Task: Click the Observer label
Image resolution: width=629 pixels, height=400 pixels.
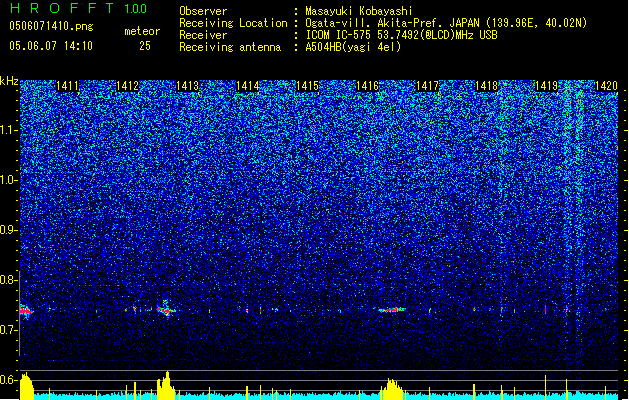Action: [x=203, y=11]
